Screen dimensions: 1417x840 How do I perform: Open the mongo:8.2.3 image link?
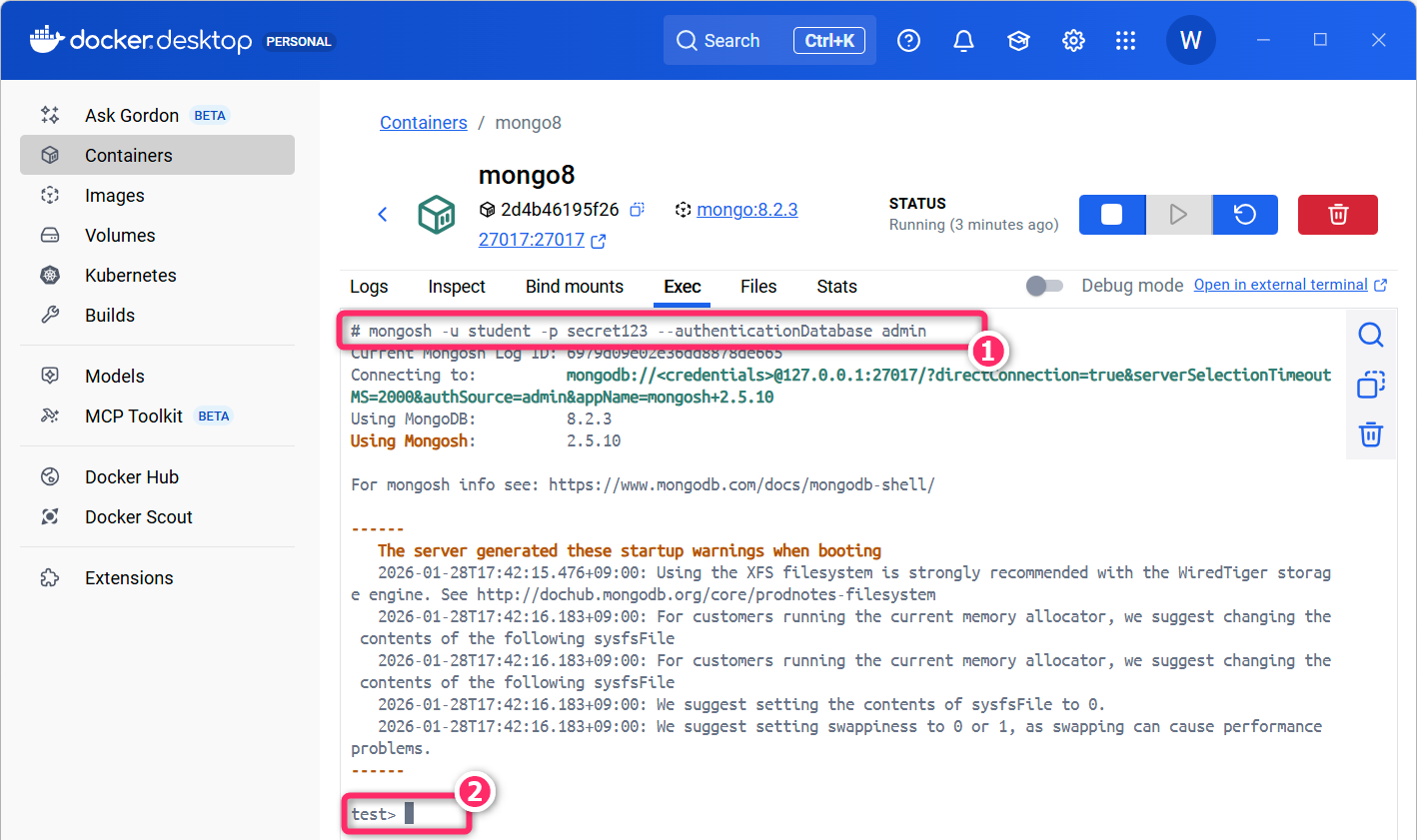(x=746, y=210)
